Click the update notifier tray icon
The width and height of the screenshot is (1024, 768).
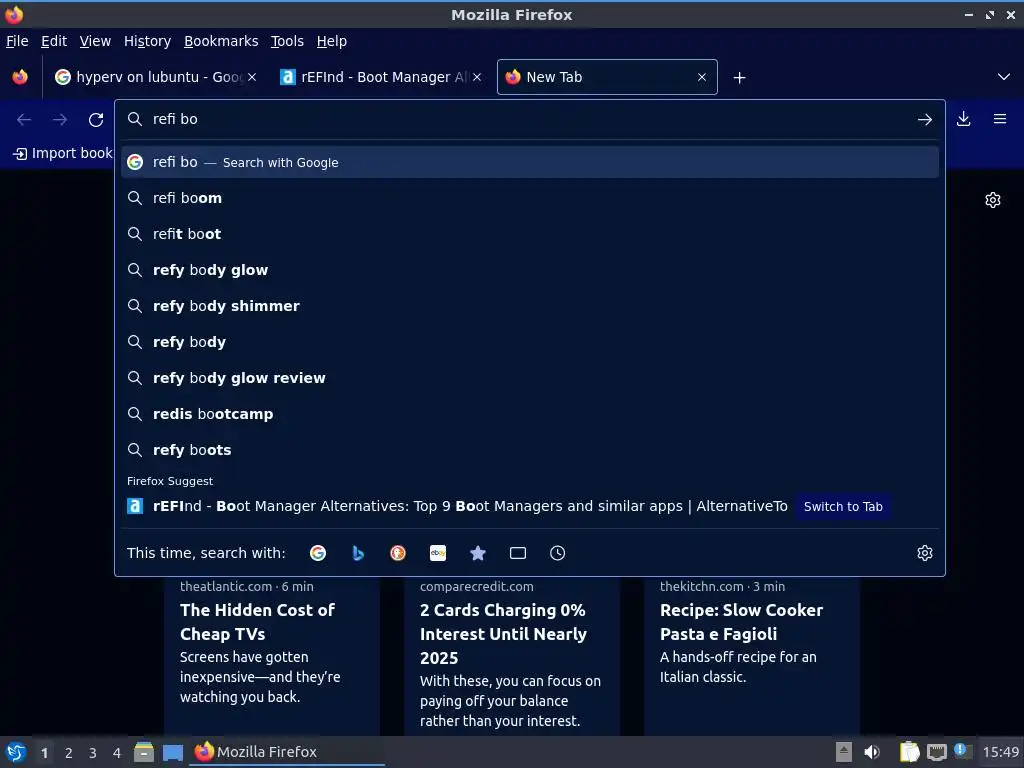coord(962,751)
